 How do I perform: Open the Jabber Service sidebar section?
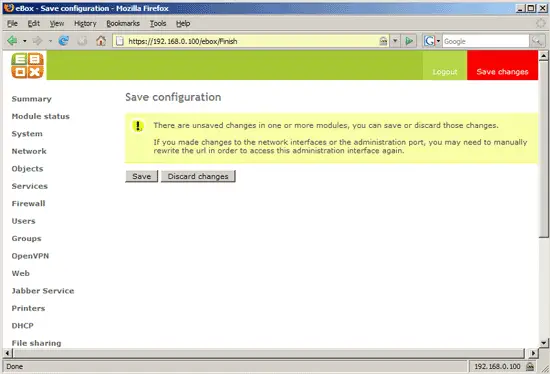[43, 291]
